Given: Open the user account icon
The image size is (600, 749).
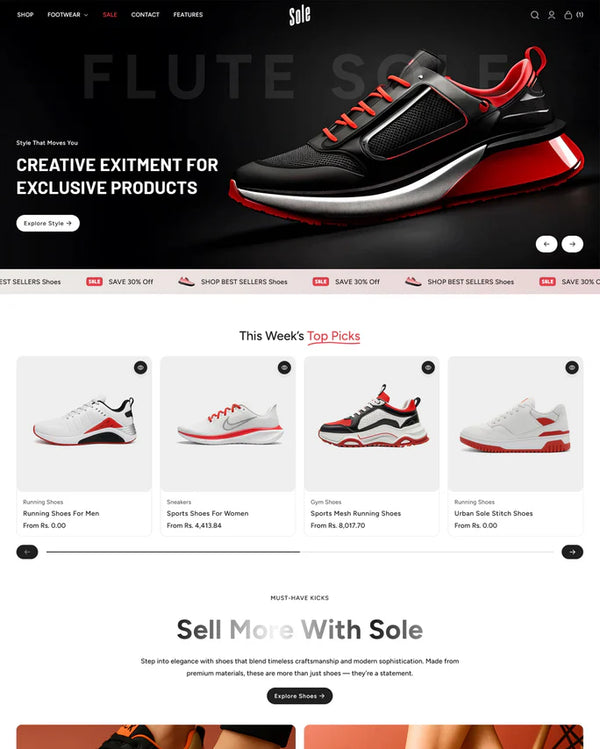Looking at the screenshot, I should 551,15.
